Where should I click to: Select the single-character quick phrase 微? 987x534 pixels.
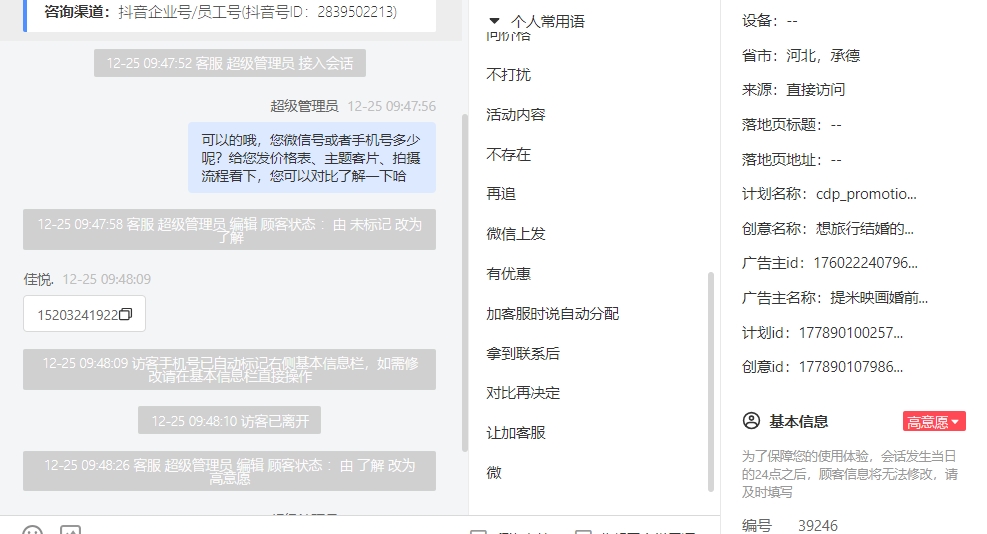coord(494,472)
